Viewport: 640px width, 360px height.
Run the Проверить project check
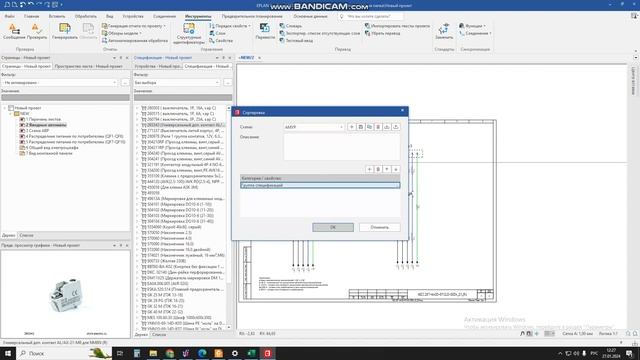37,31
